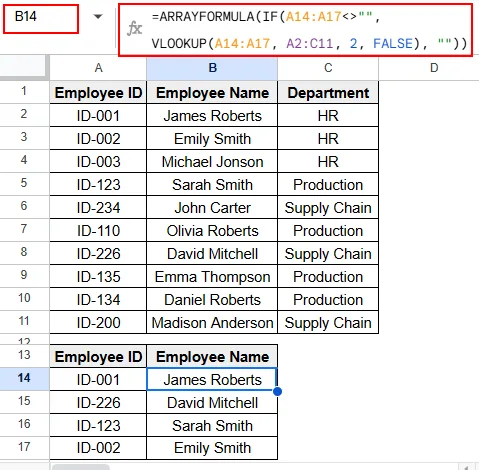Select HR cell in row 4
Screen dimensions: 479x470
pyautogui.click(x=328, y=161)
